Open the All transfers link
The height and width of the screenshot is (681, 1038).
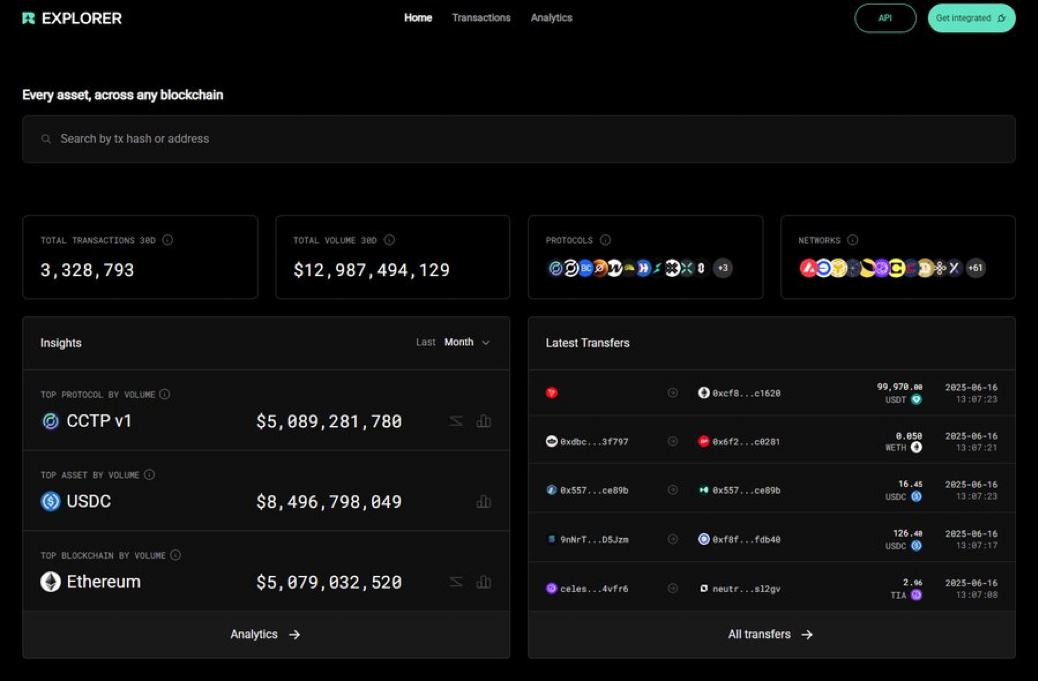tap(771, 634)
